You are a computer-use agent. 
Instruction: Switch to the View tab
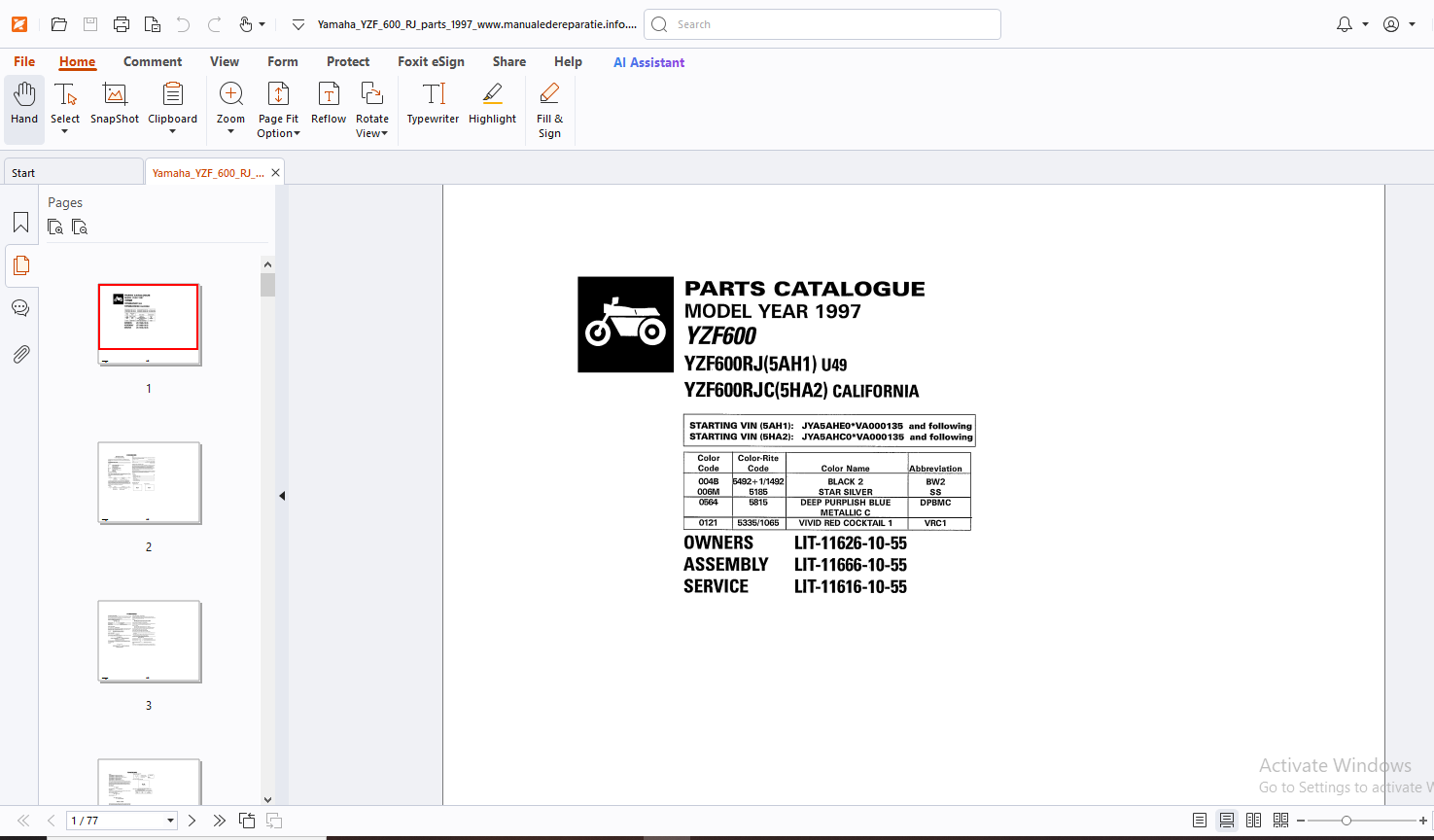225,61
